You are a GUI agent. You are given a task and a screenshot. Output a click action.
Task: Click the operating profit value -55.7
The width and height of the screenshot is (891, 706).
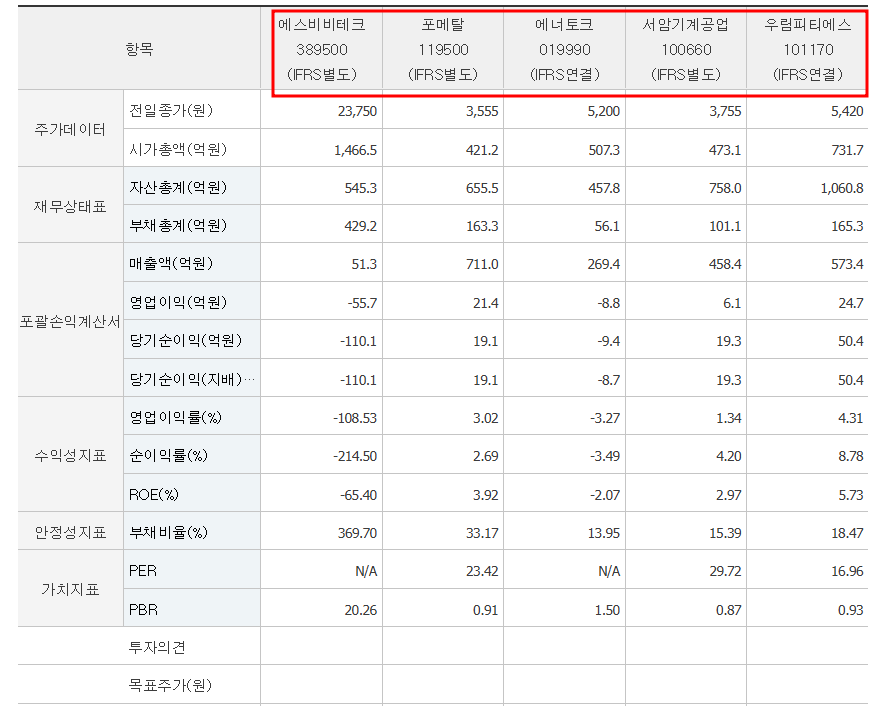pos(362,303)
